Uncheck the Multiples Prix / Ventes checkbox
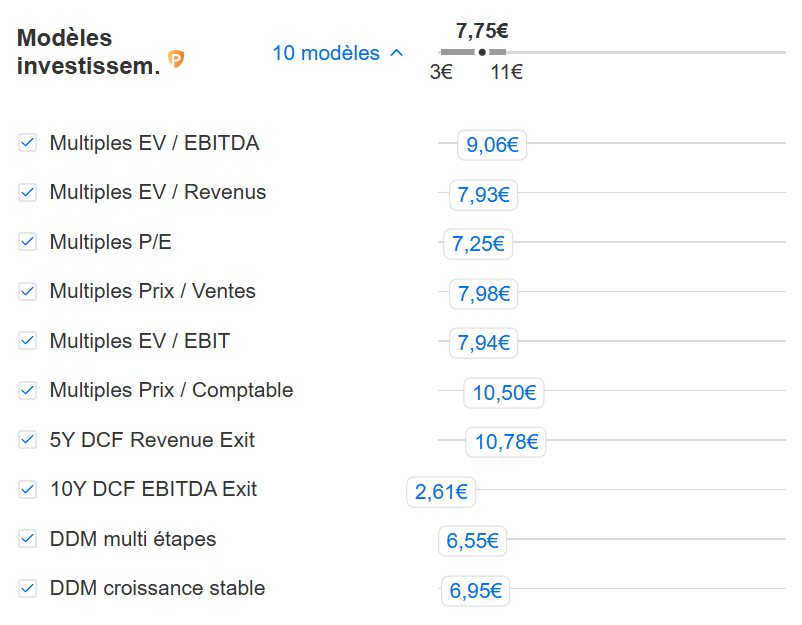 click(x=28, y=291)
